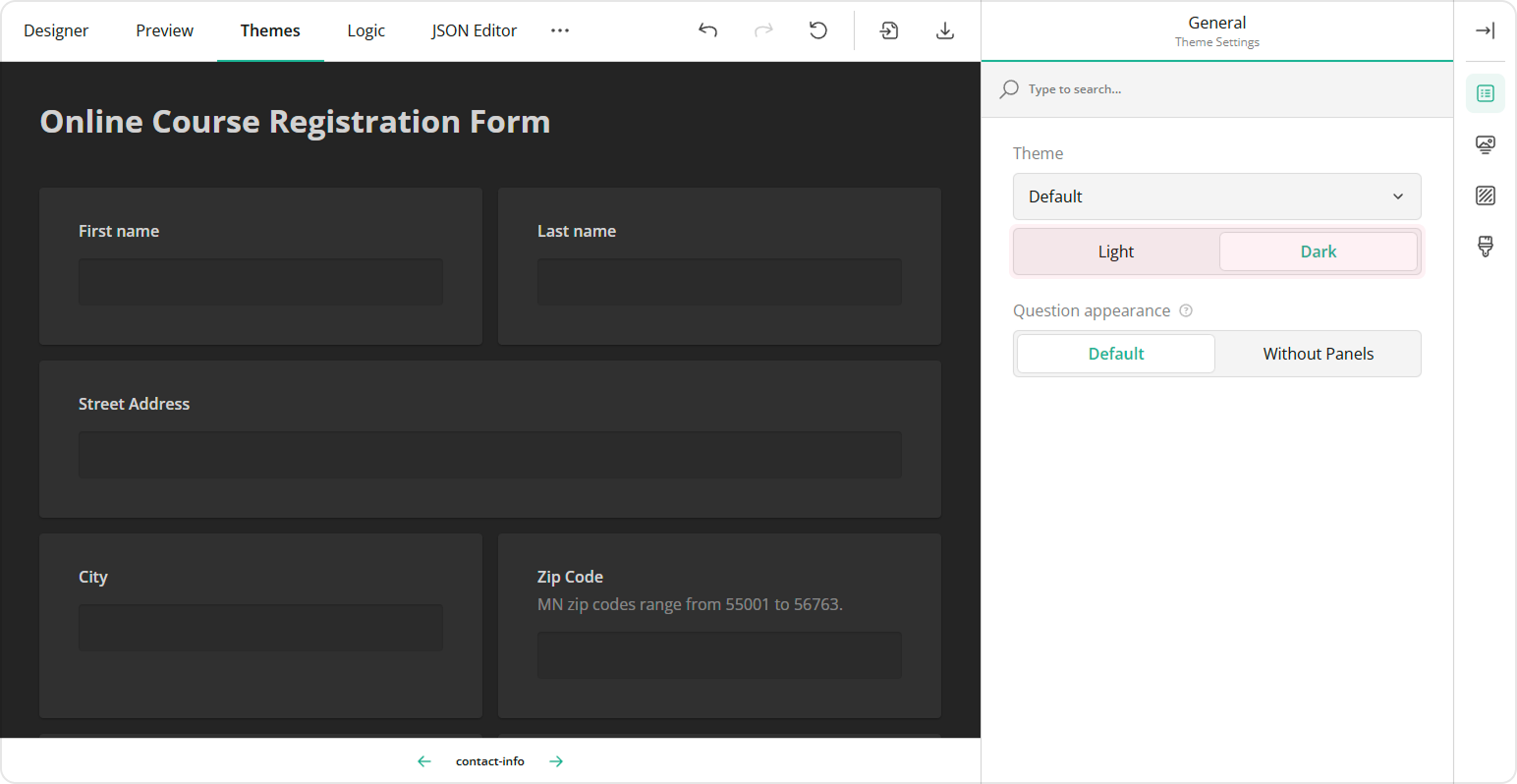Switch to the Designer tab
The width and height of the screenshot is (1517, 784).
coord(56,30)
